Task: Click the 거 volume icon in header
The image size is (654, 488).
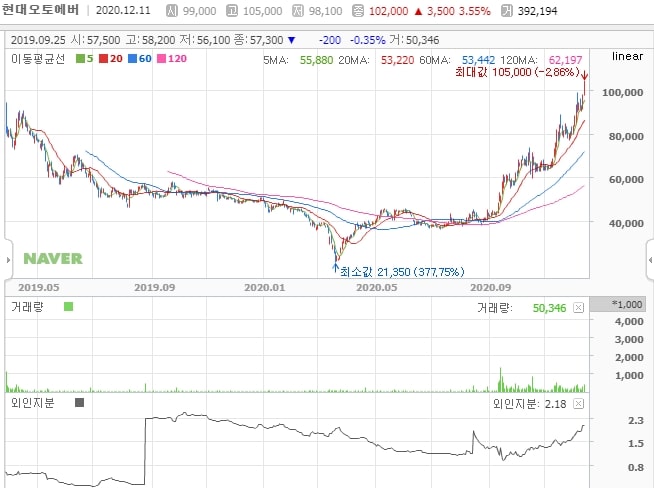Action: pyautogui.click(x=507, y=10)
